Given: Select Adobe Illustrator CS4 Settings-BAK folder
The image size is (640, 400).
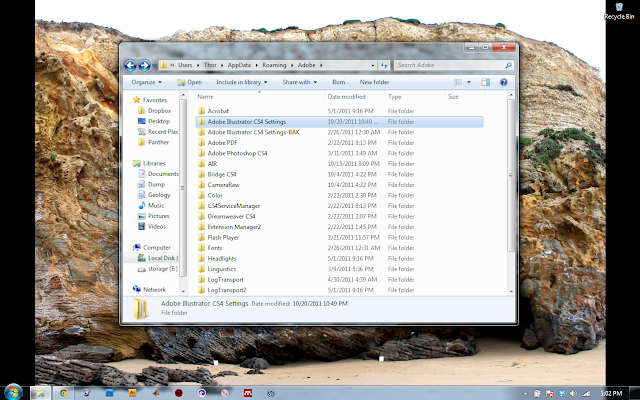Looking at the screenshot, I should coord(253,132).
